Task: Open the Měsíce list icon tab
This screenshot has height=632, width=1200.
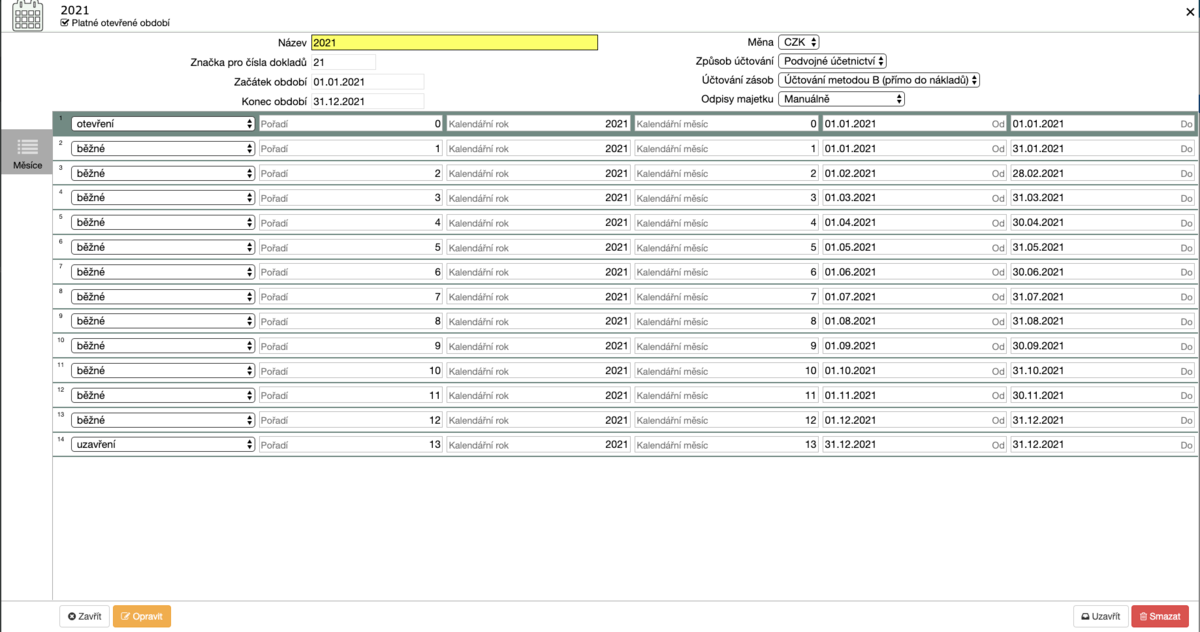Action: 27,153
